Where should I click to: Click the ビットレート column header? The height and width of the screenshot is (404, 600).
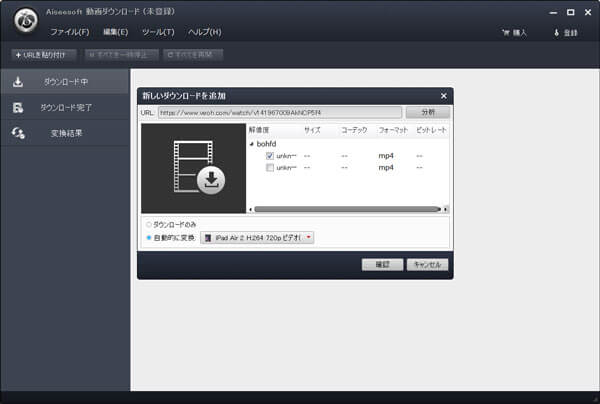pyautogui.click(x=431, y=130)
